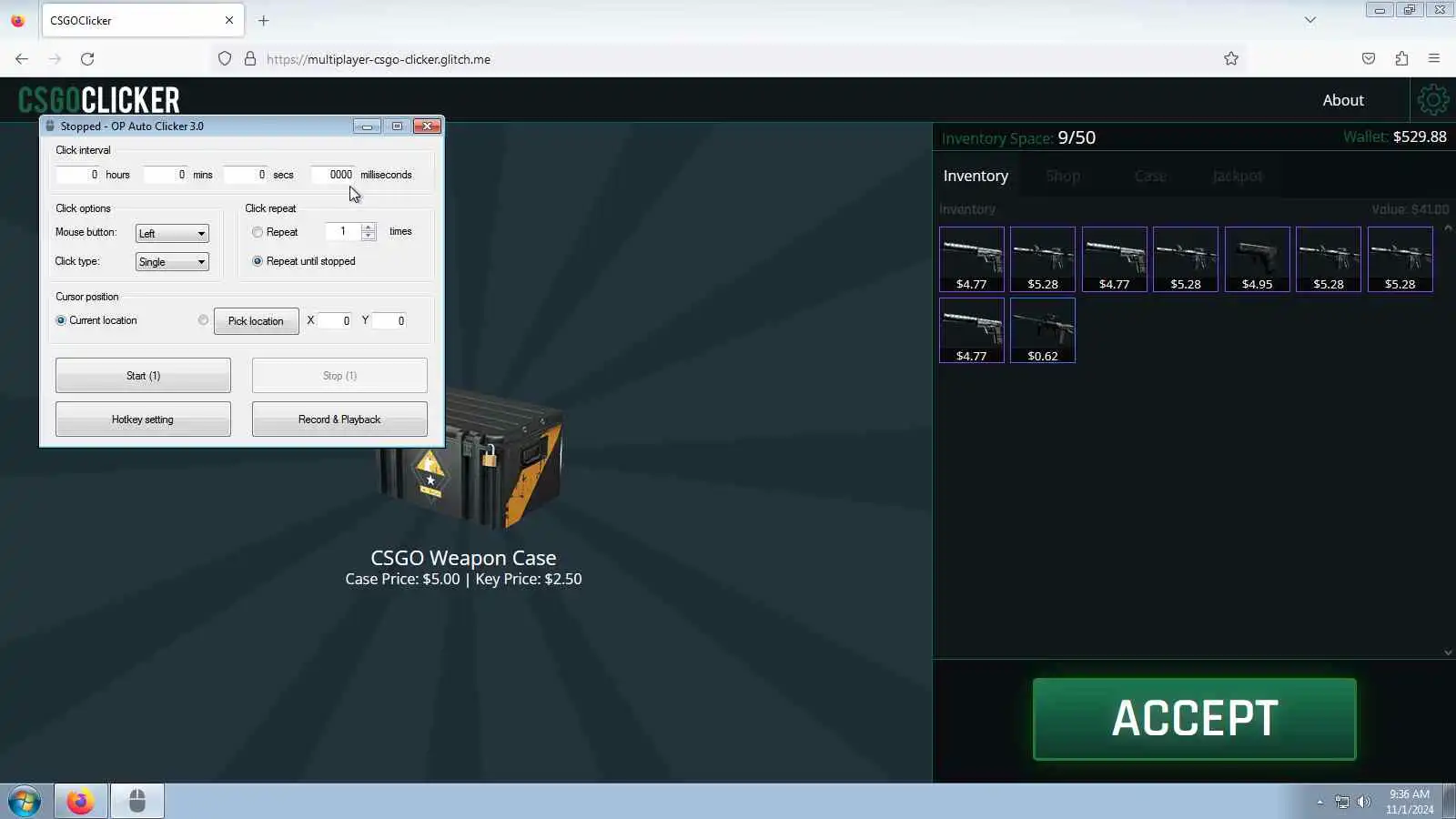Screen dimensions: 1456x819
Task: Click the OP Auto Clicker taskbar icon
Action: (137, 802)
